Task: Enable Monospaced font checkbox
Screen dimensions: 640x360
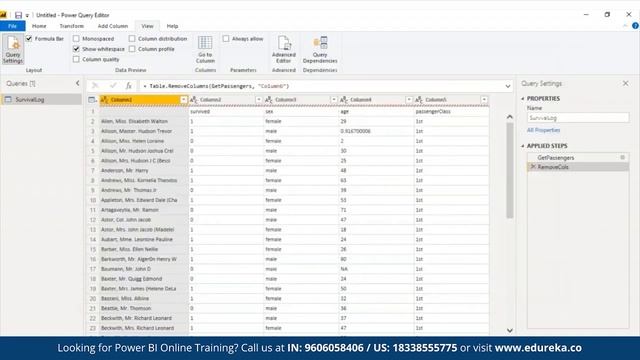Action: (76, 39)
